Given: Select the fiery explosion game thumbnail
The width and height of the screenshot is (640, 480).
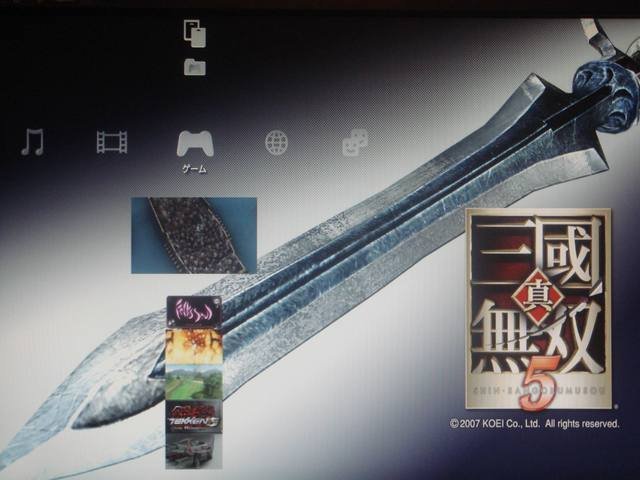Looking at the screenshot, I should pos(194,347).
